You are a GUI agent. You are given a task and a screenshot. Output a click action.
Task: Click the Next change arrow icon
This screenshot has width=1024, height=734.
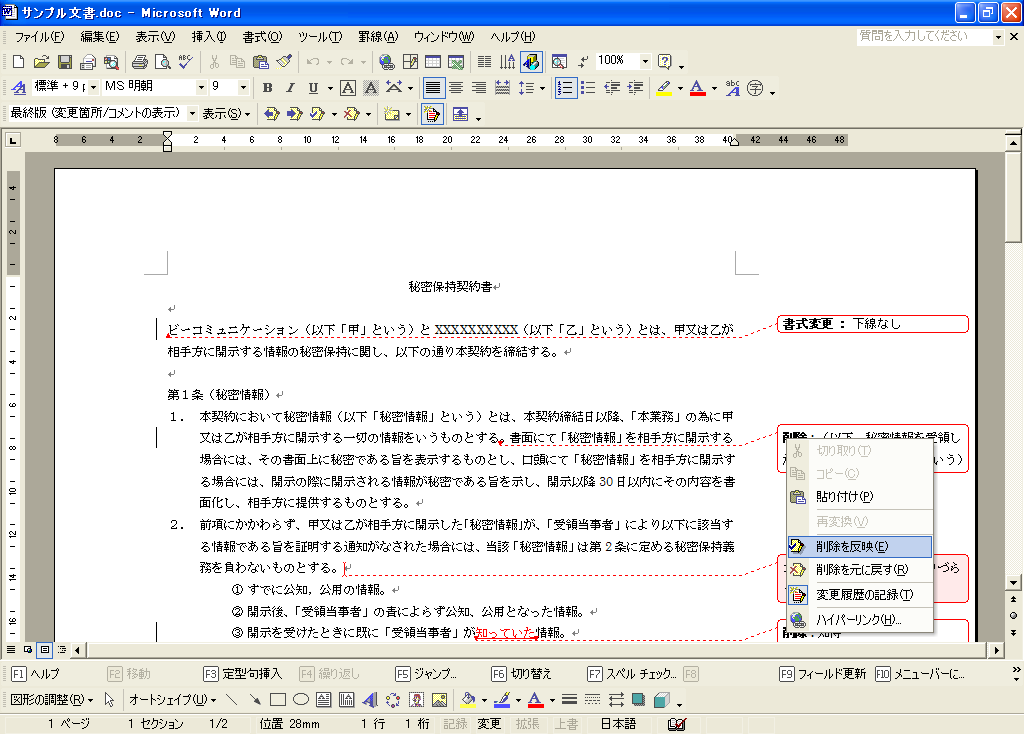point(294,114)
